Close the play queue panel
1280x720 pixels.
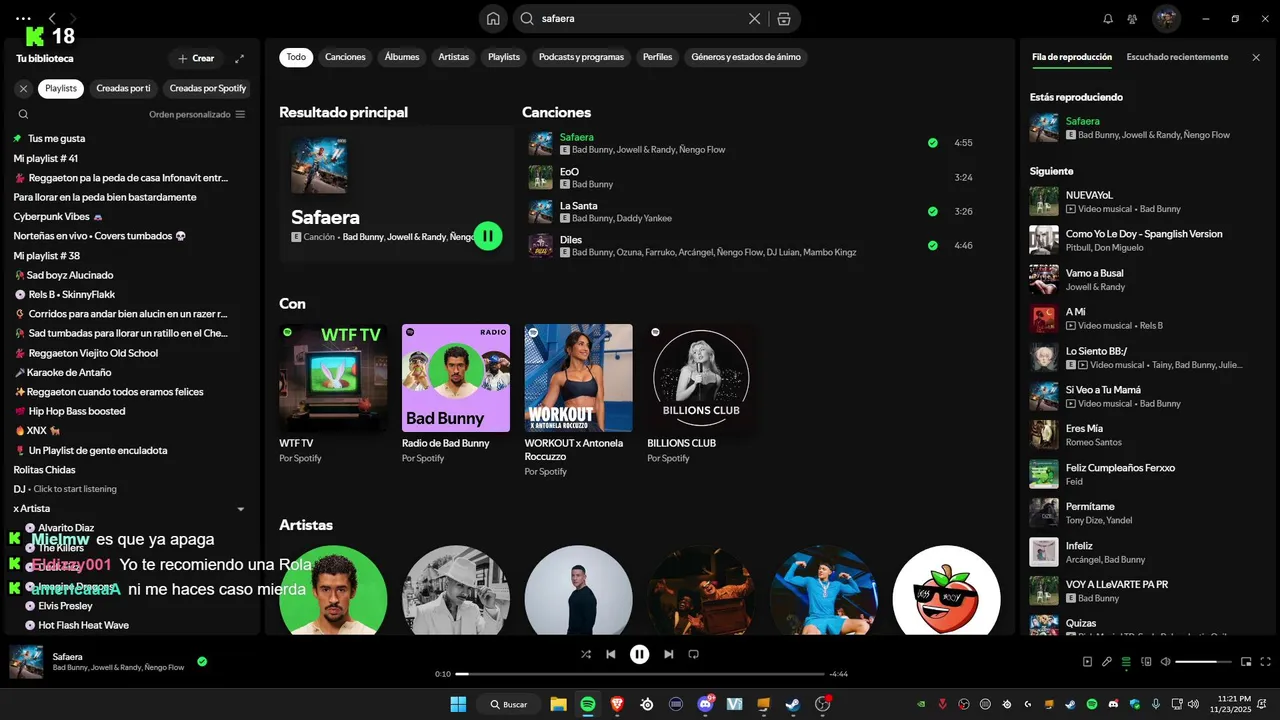[x=1256, y=57]
